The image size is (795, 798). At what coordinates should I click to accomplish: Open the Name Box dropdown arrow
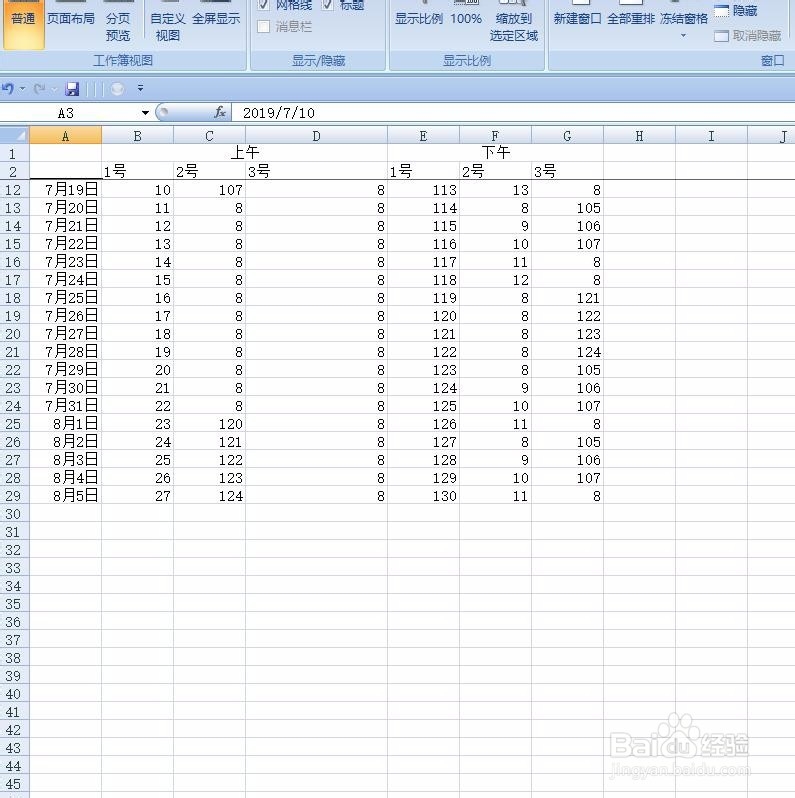pos(145,112)
